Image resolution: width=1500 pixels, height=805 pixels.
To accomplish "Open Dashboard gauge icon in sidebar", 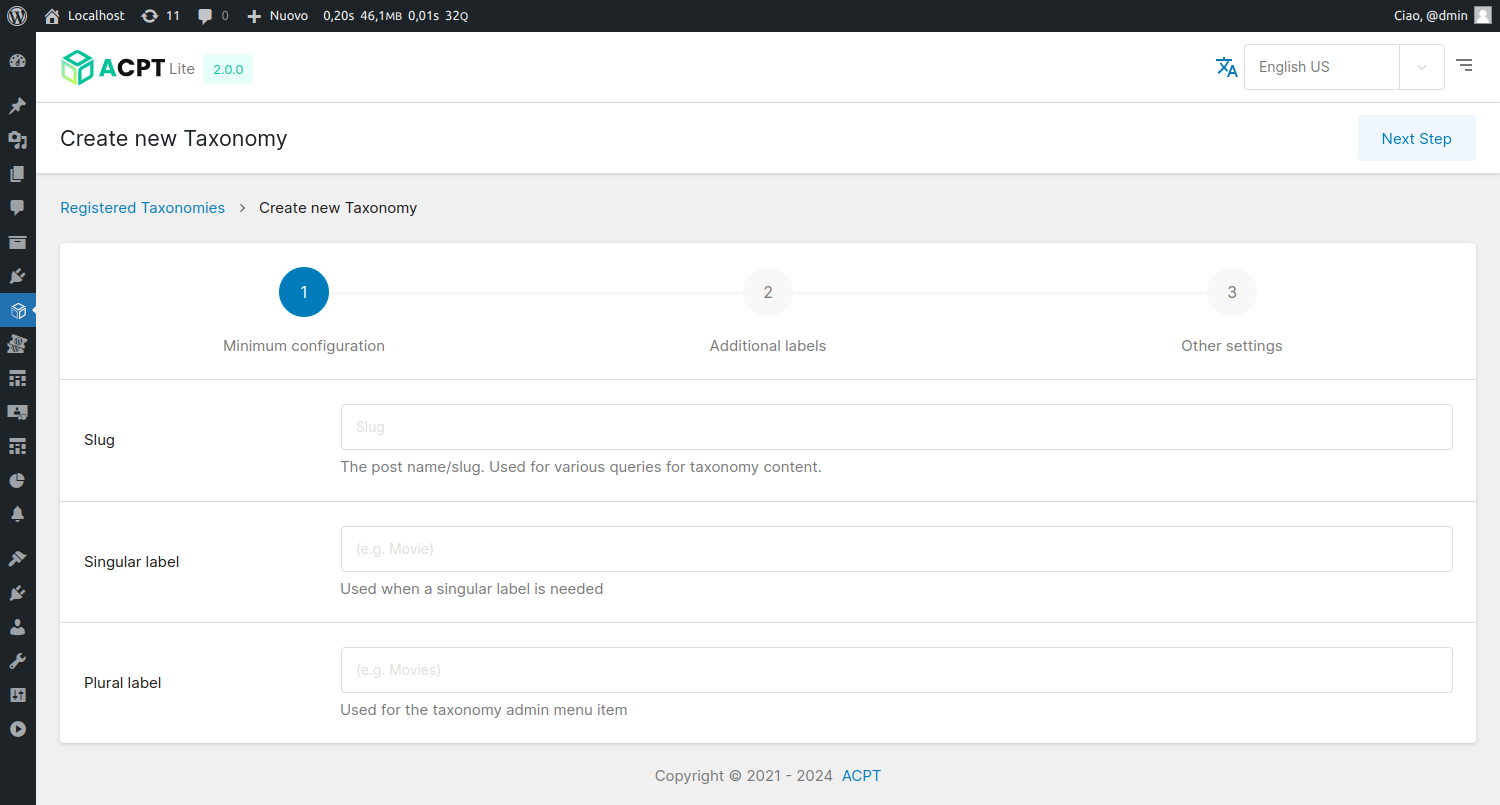I will pyautogui.click(x=17, y=61).
